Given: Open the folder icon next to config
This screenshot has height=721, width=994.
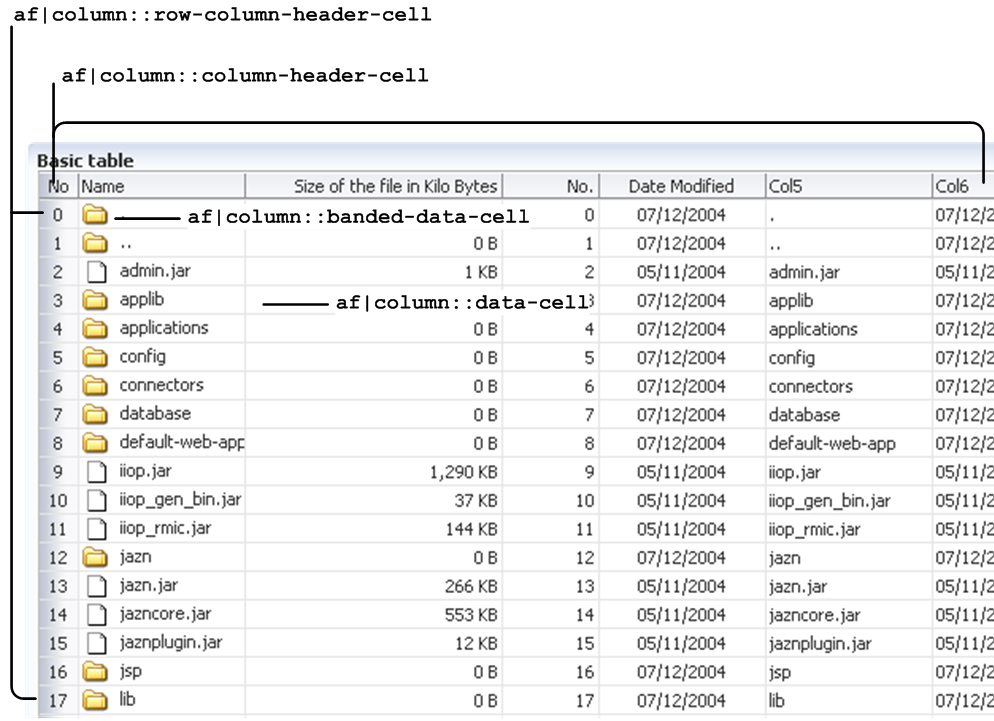Looking at the screenshot, I should [x=95, y=356].
